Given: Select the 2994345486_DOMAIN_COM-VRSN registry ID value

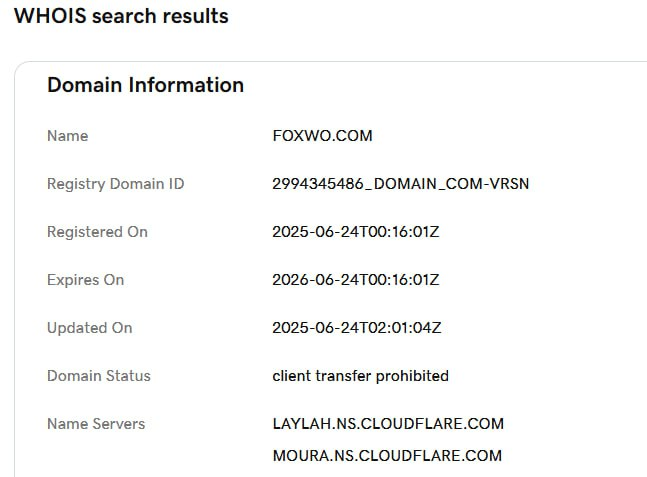Looking at the screenshot, I should [x=400, y=184].
